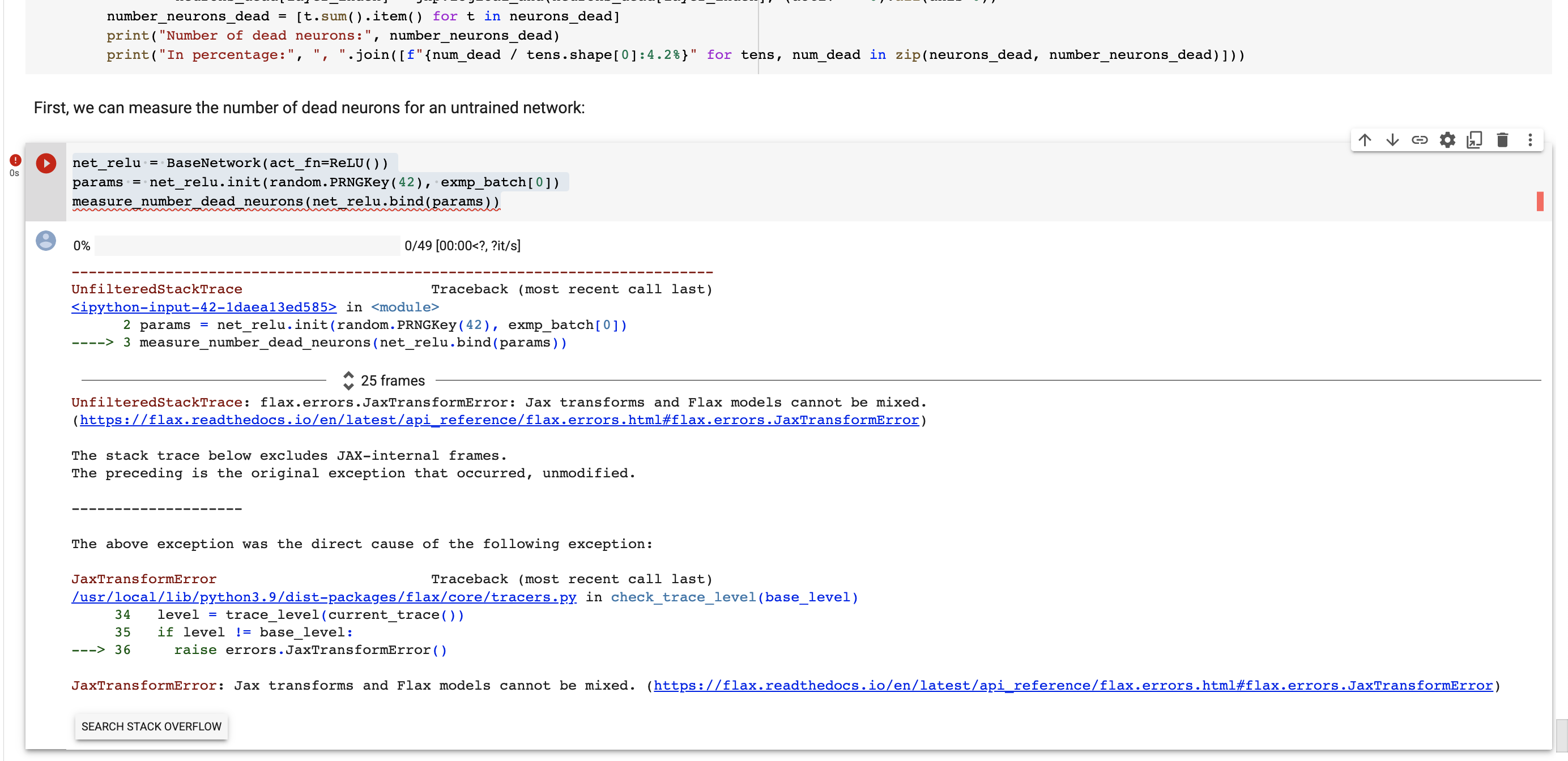Open the ipython-input-42 traceback link

click(203, 307)
